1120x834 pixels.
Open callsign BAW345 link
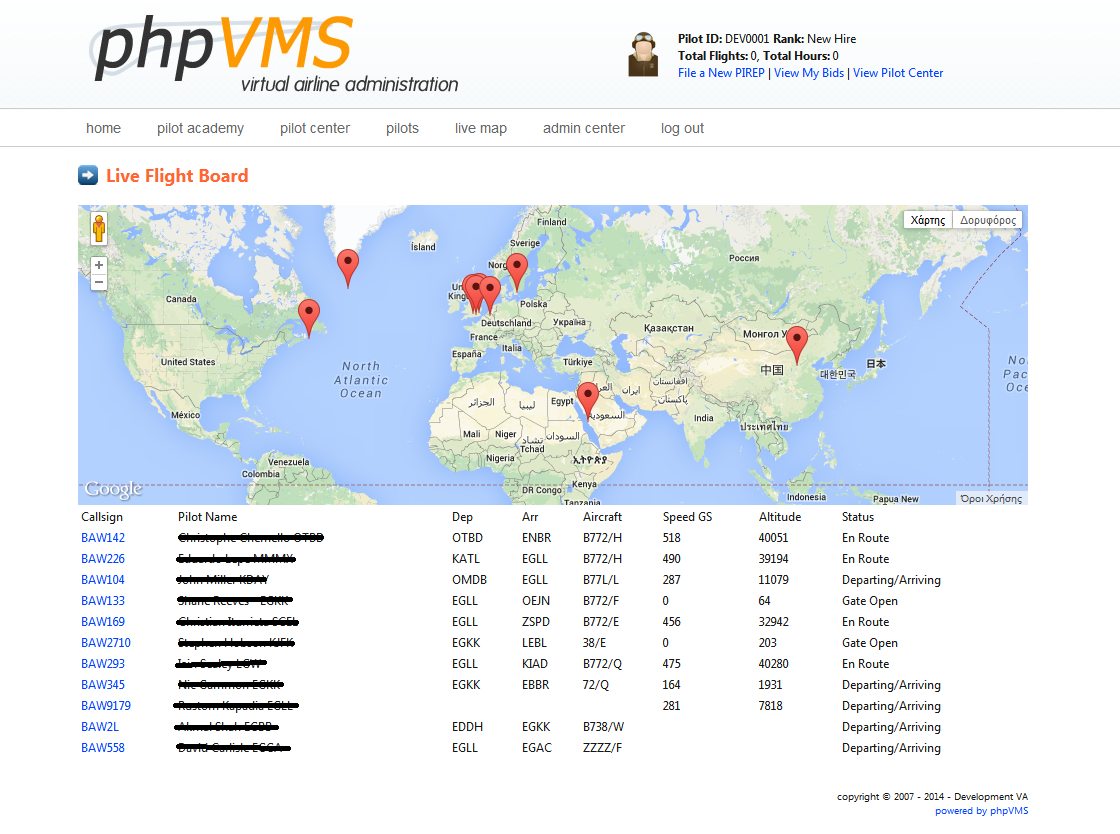(103, 685)
